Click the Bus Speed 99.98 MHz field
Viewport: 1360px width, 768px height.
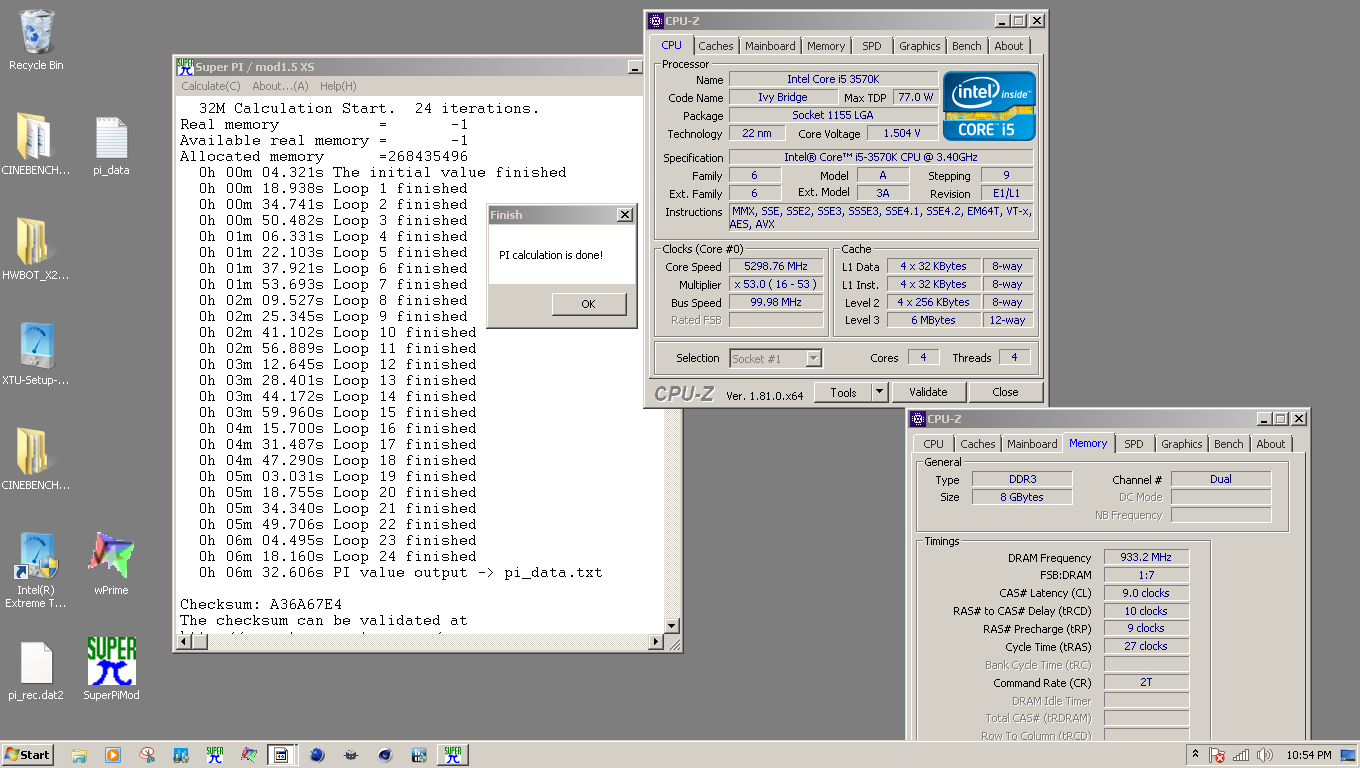point(776,302)
